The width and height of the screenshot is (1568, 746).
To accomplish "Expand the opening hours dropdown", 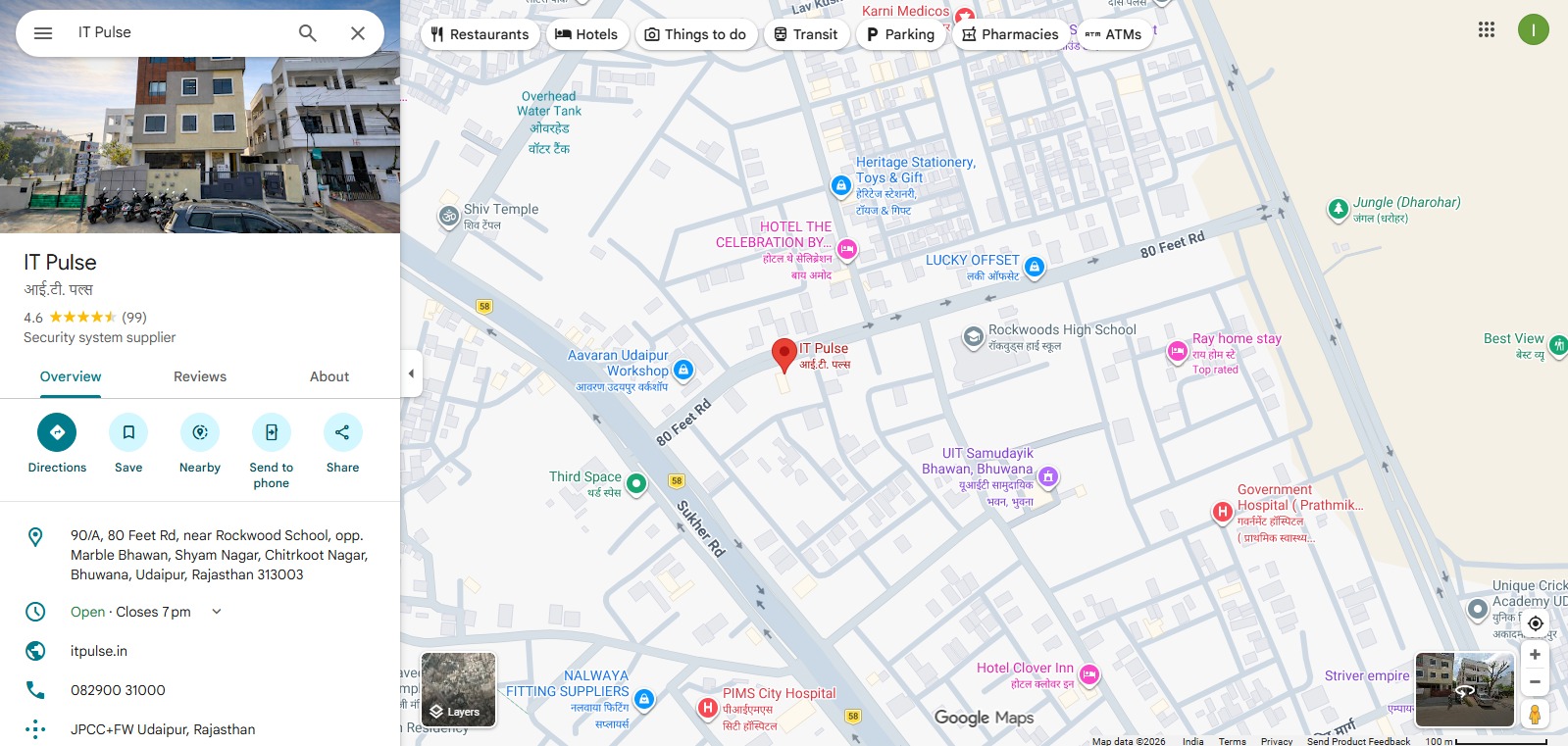I will tap(217, 612).
